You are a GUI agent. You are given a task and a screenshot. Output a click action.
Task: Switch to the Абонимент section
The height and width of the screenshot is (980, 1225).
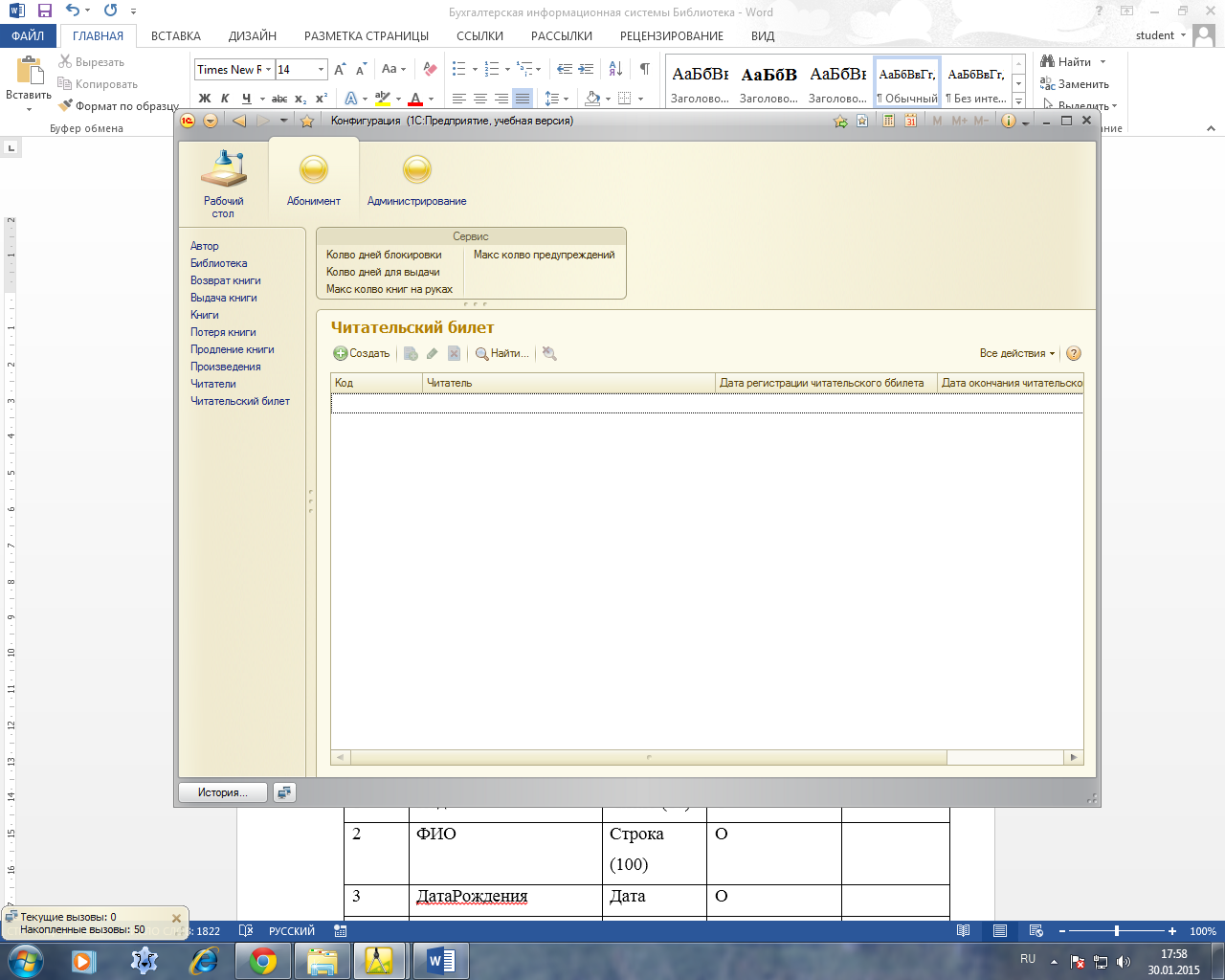click(314, 181)
